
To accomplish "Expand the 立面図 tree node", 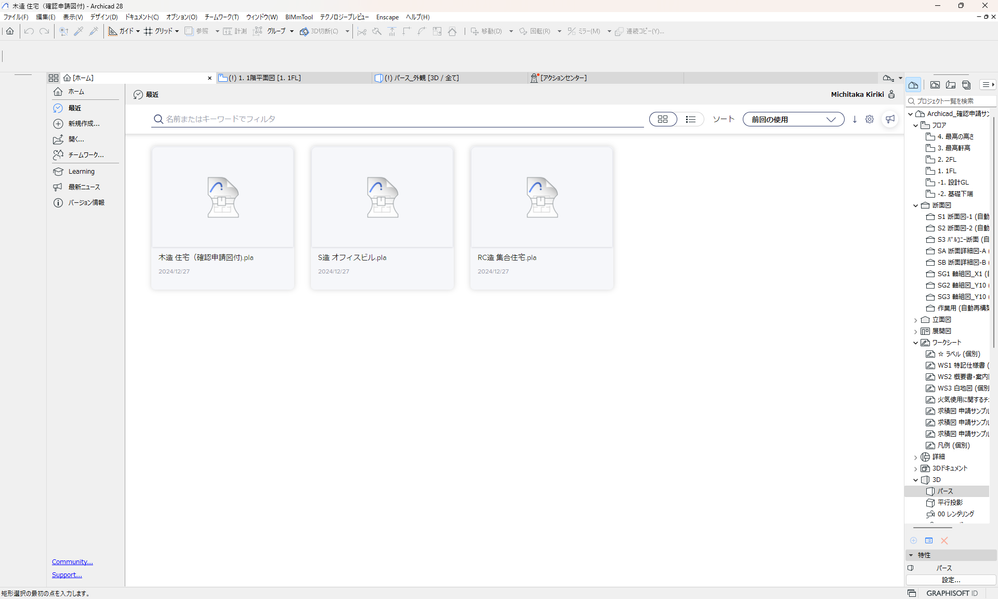I will tap(916, 320).
